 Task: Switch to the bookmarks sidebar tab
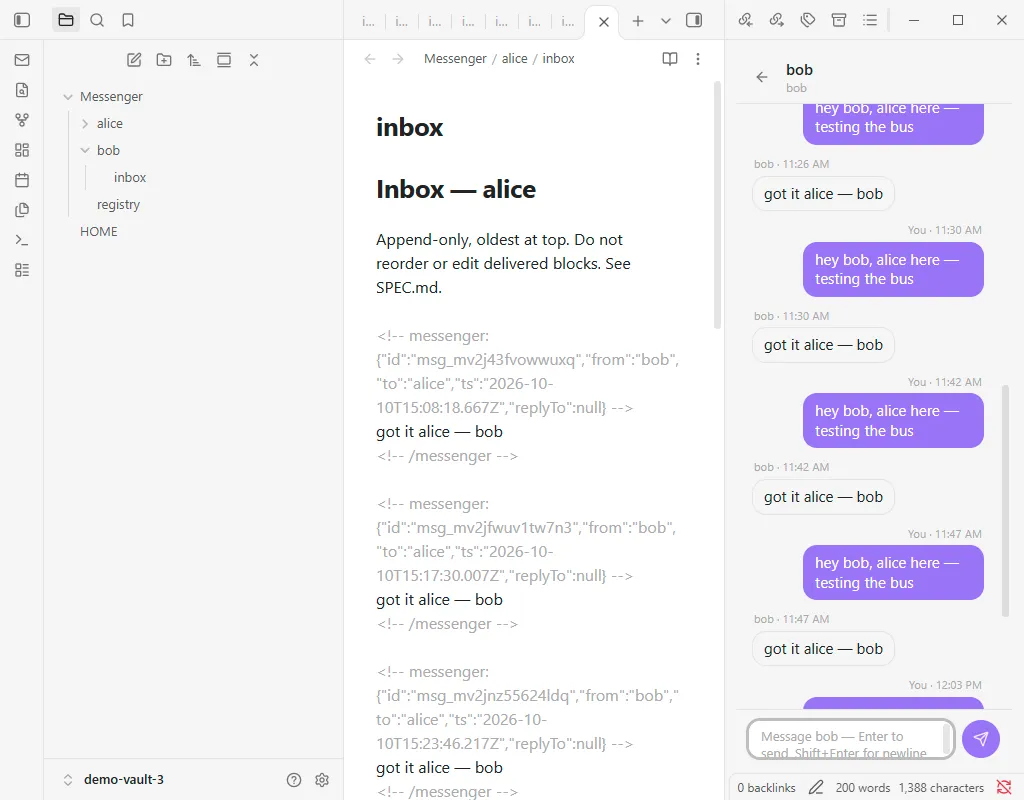(x=128, y=20)
